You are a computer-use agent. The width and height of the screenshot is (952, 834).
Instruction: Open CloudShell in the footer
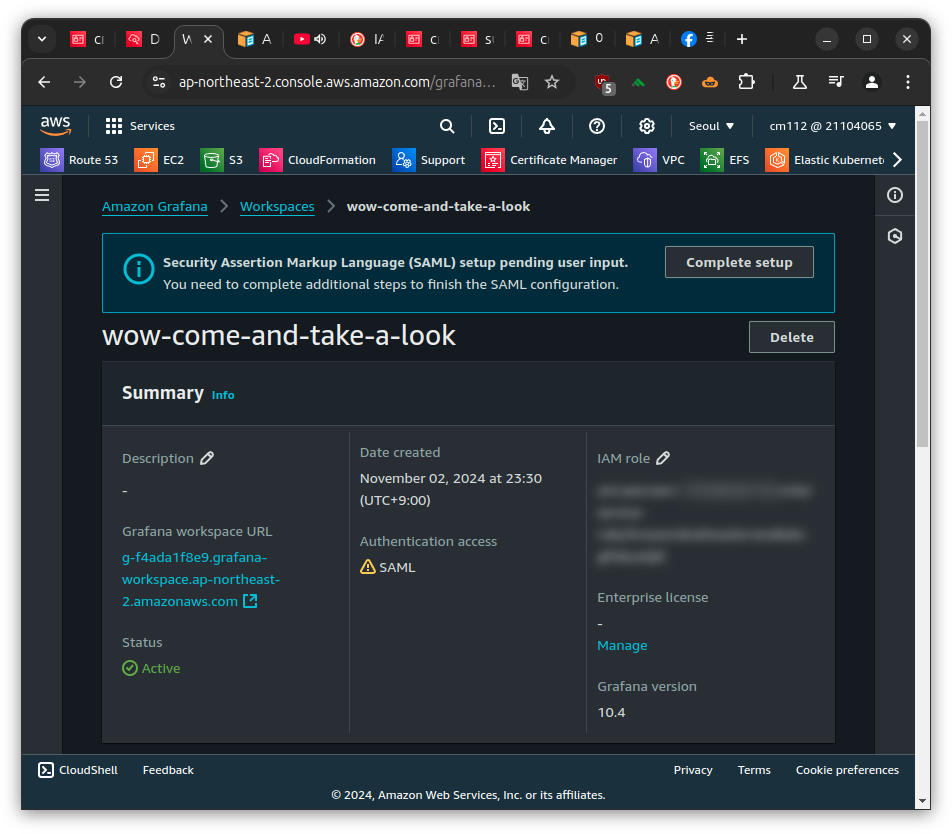[x=78, y=770]
